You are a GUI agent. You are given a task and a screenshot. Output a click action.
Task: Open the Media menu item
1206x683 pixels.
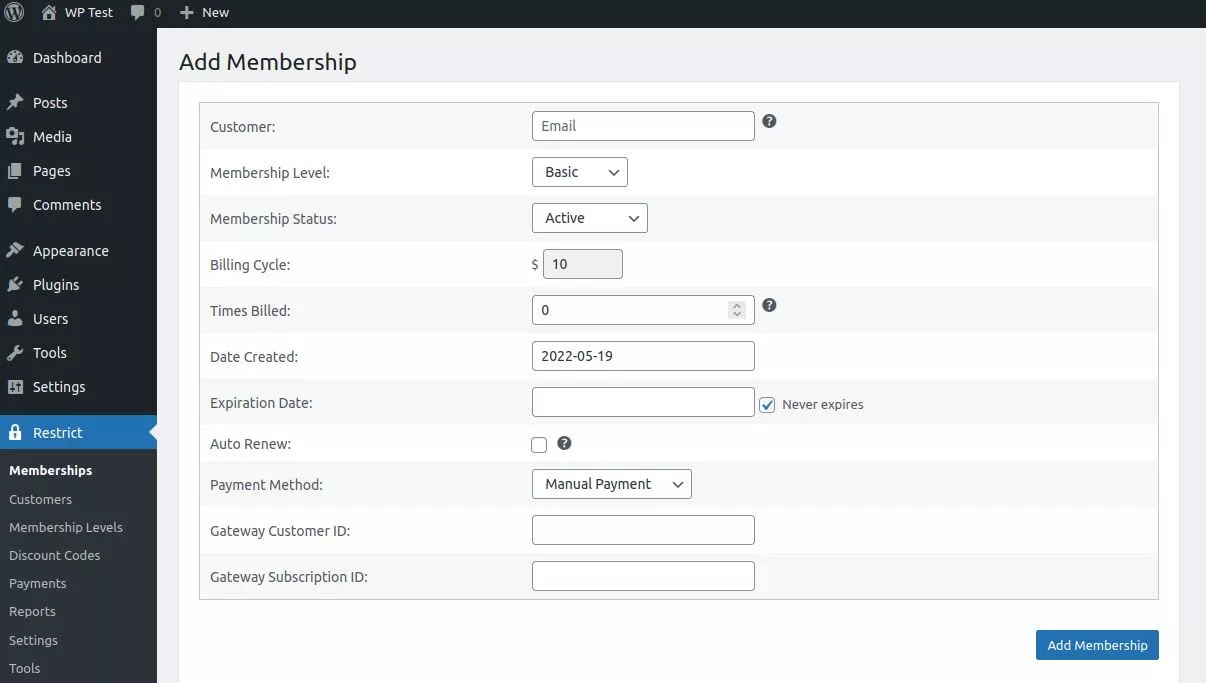point(78,137)
